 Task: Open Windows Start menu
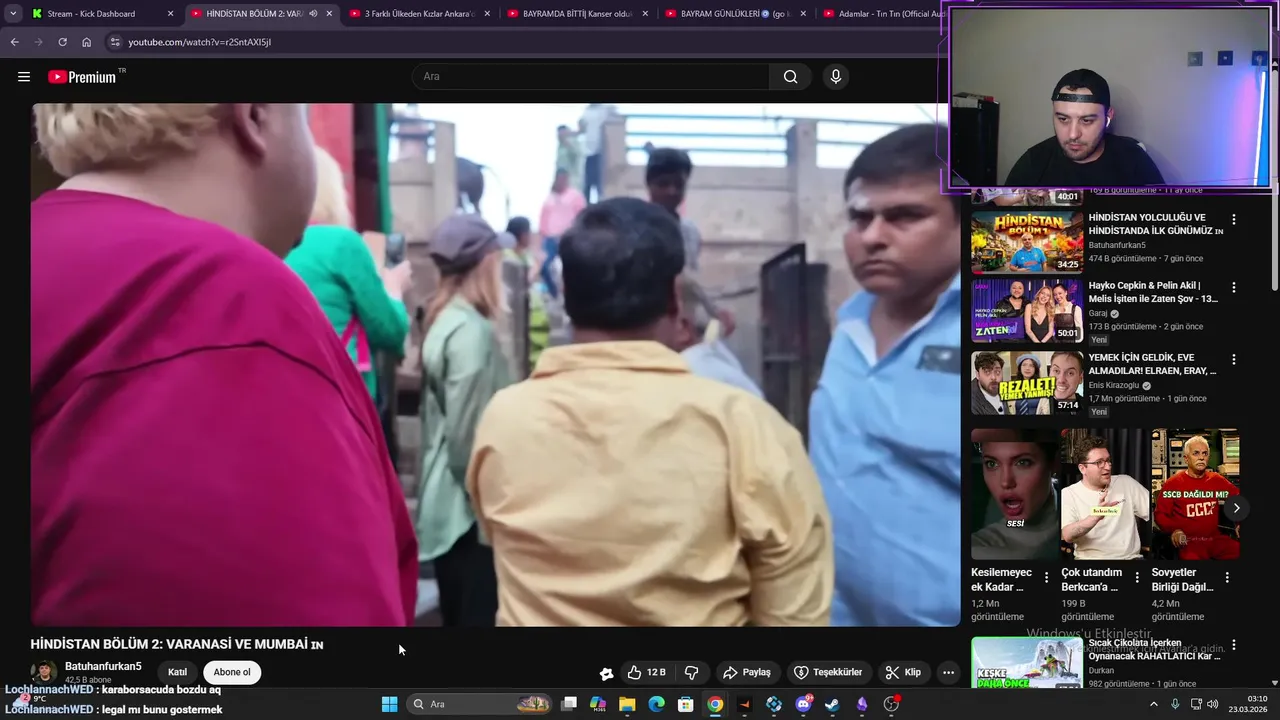[389, 704]
